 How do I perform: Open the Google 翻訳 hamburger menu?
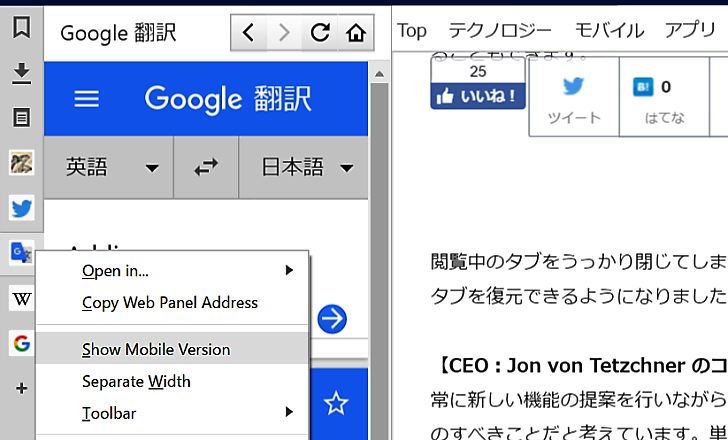[x=86, y=99]
